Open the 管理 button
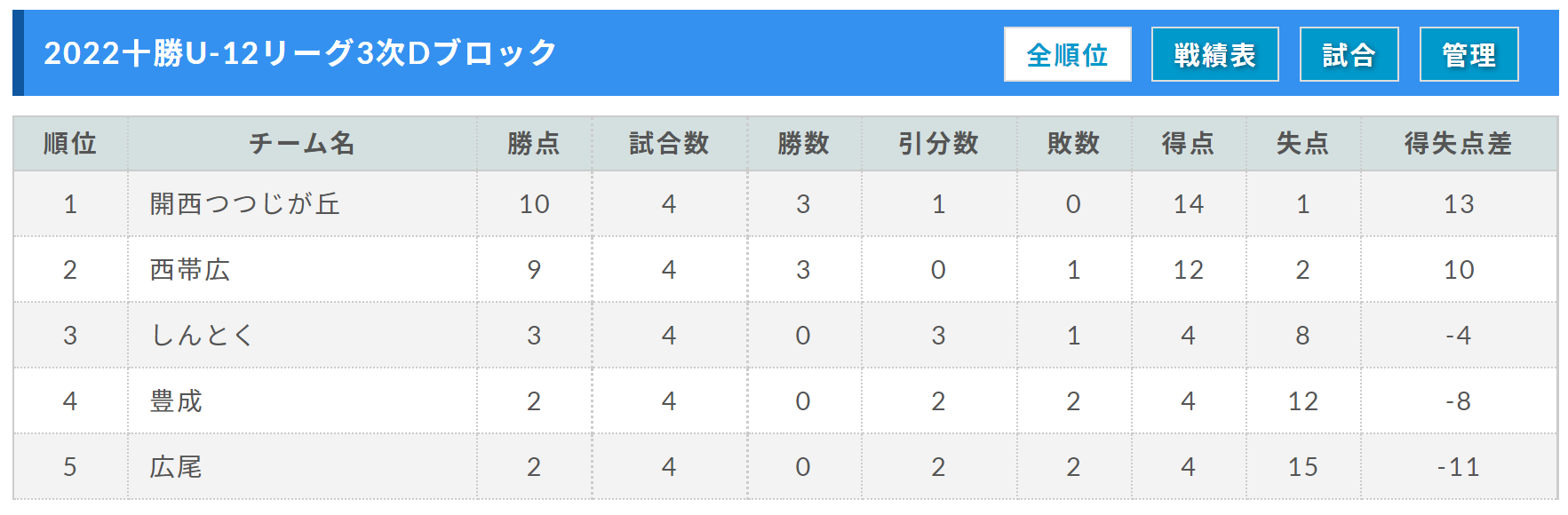 coord(1469,54)
